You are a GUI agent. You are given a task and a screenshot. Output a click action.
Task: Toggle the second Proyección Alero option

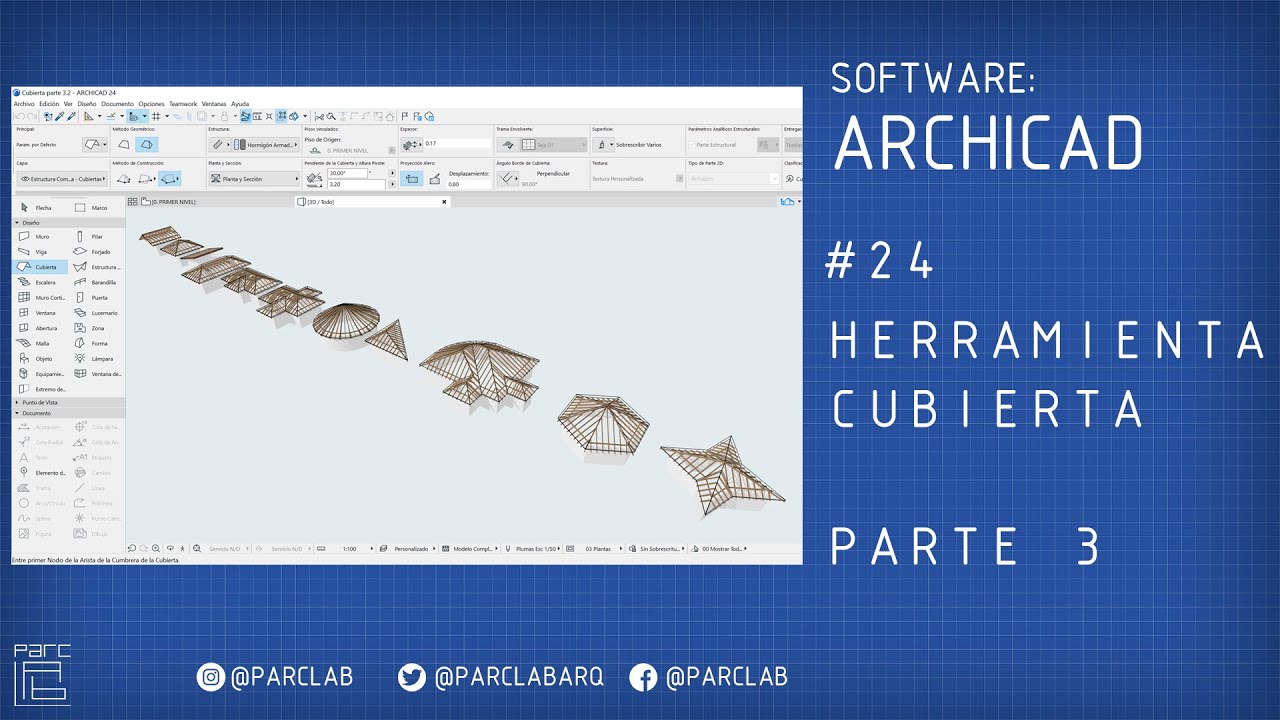coord(435,179)
